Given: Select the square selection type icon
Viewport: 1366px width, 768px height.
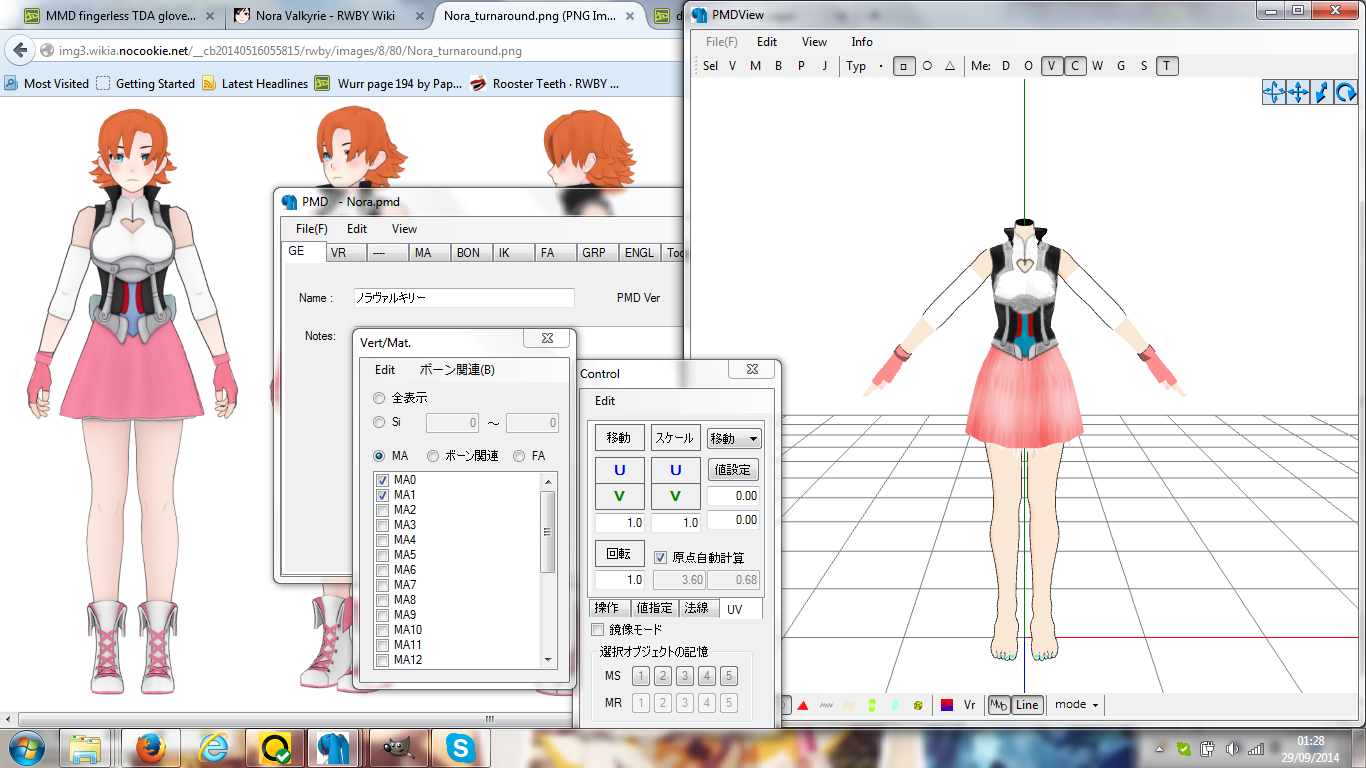Looking at the screenshot, I should pyautogui.click(x=904, y=66).
